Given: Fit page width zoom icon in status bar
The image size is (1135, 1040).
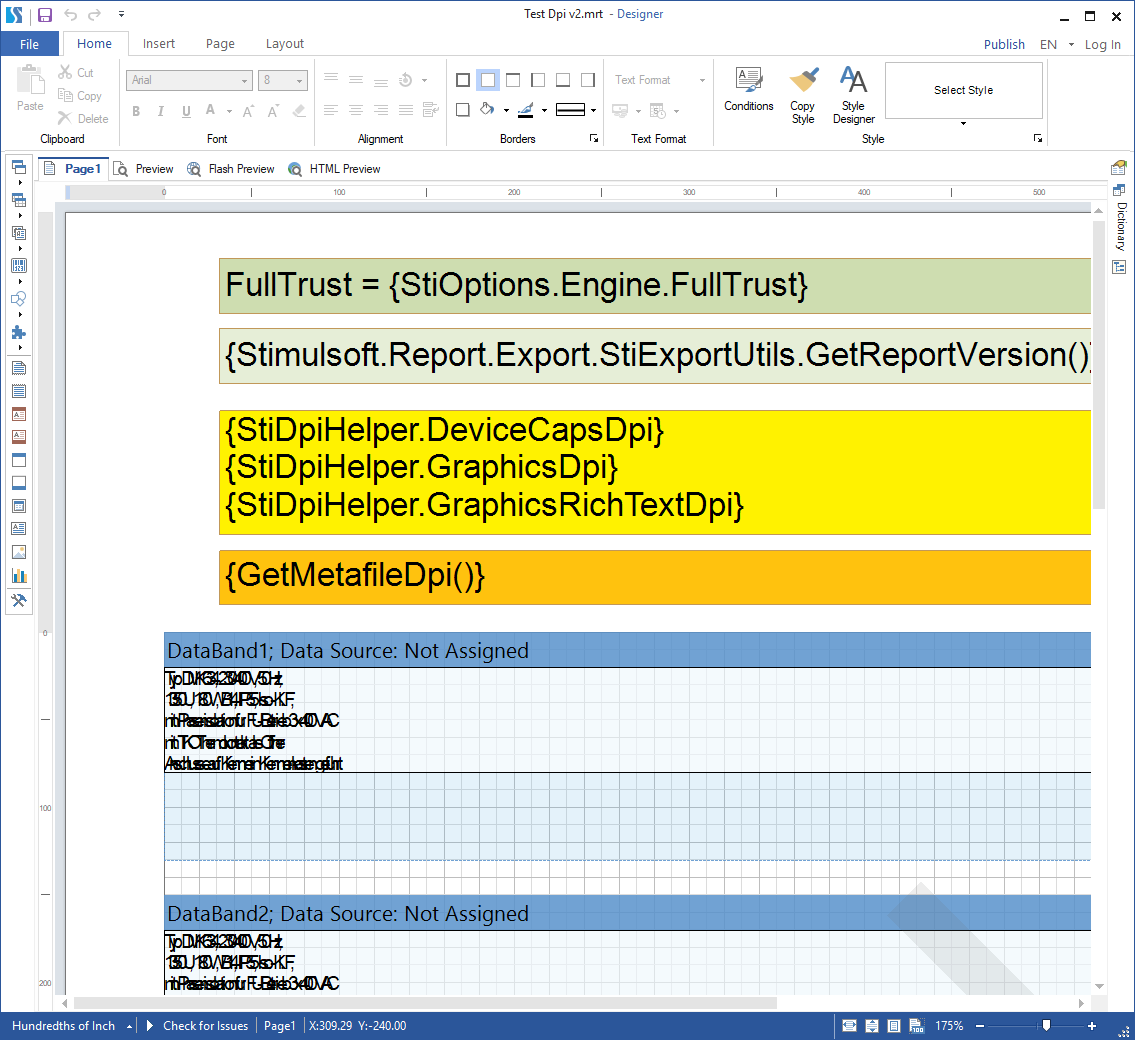Looking at the screenshot, I should pos(850,1026).
